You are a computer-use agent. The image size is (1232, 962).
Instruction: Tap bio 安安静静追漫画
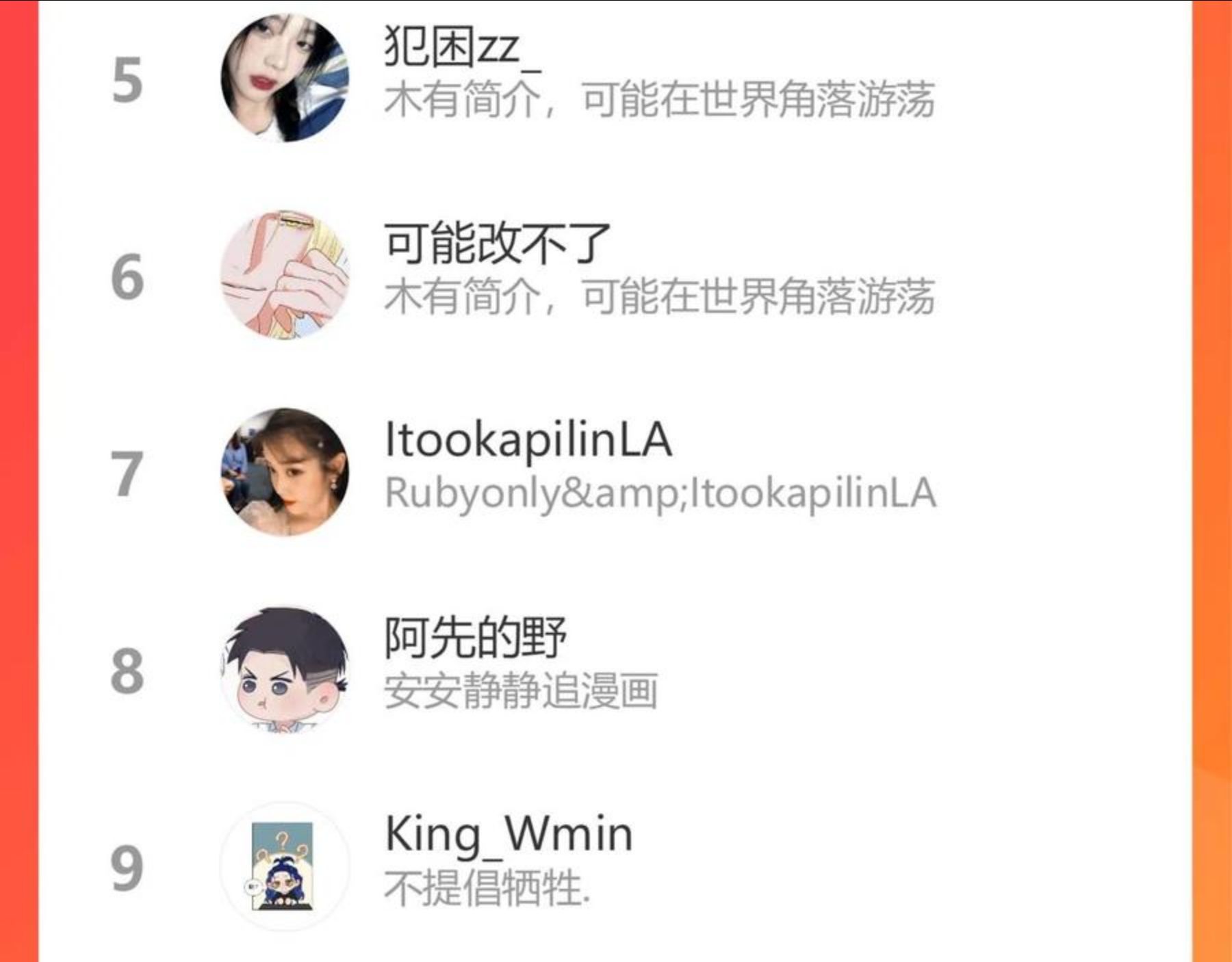pyautogui.click(x=521, y=691)
